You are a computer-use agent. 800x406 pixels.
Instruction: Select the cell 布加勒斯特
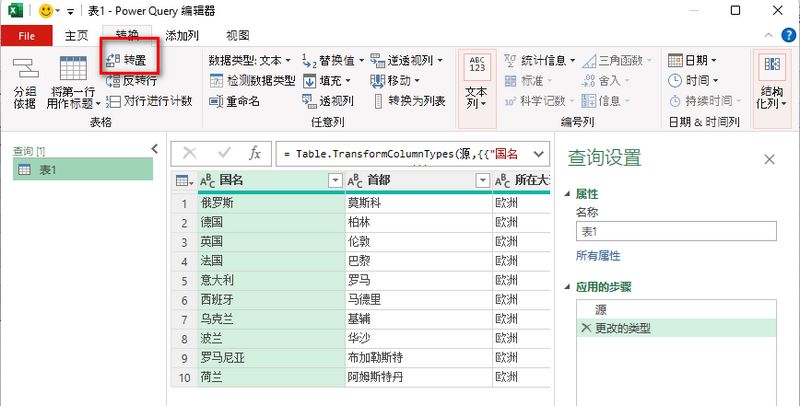[x=419, y=358]
